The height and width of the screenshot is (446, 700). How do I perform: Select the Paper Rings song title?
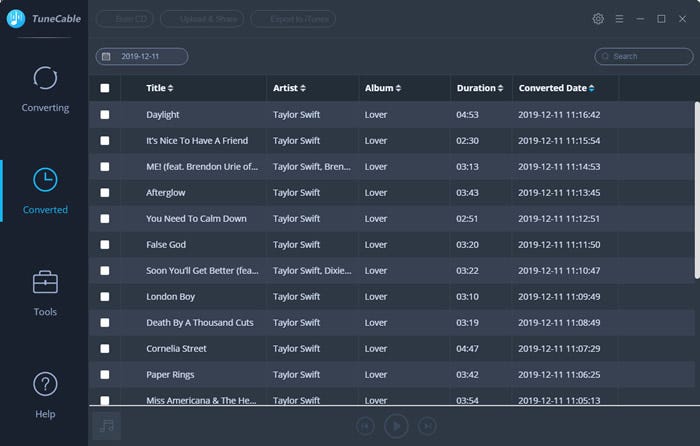pos(170,375)
